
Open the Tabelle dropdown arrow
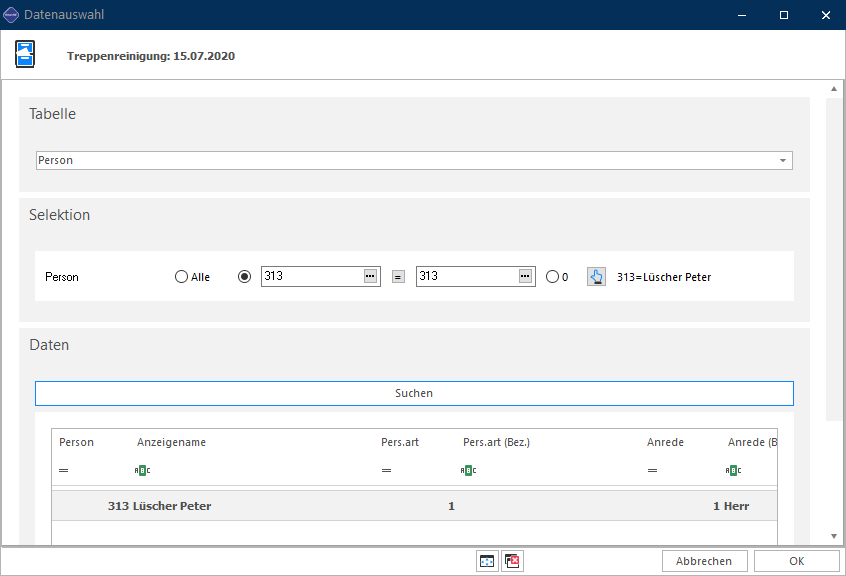point(783,161)
